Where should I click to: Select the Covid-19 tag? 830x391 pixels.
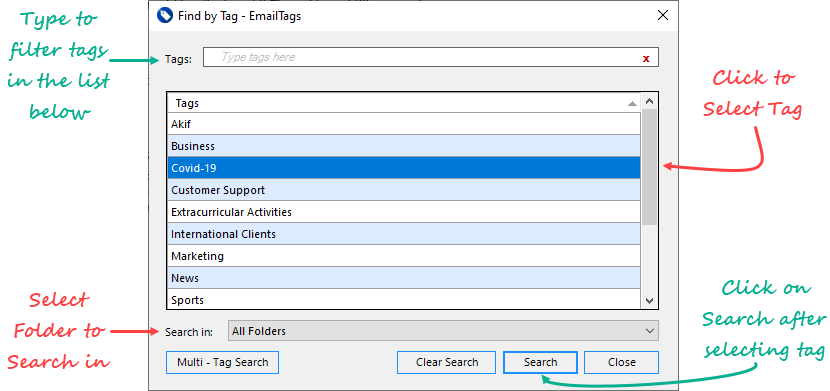click(x=404, y=168)
